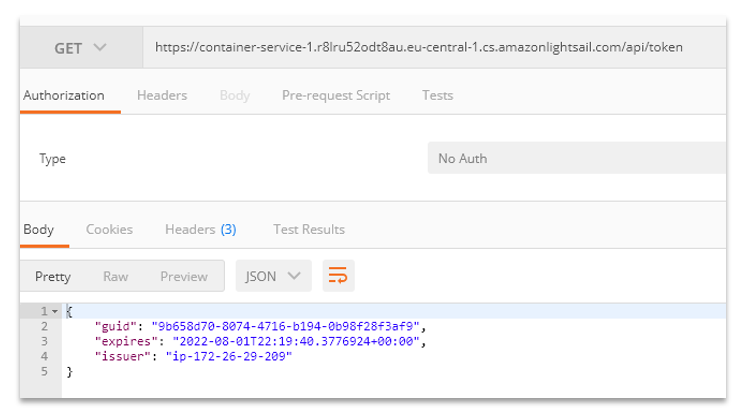Show the Preview response view
The width and height of the screenshot is (741, 413).
[184, 277]
